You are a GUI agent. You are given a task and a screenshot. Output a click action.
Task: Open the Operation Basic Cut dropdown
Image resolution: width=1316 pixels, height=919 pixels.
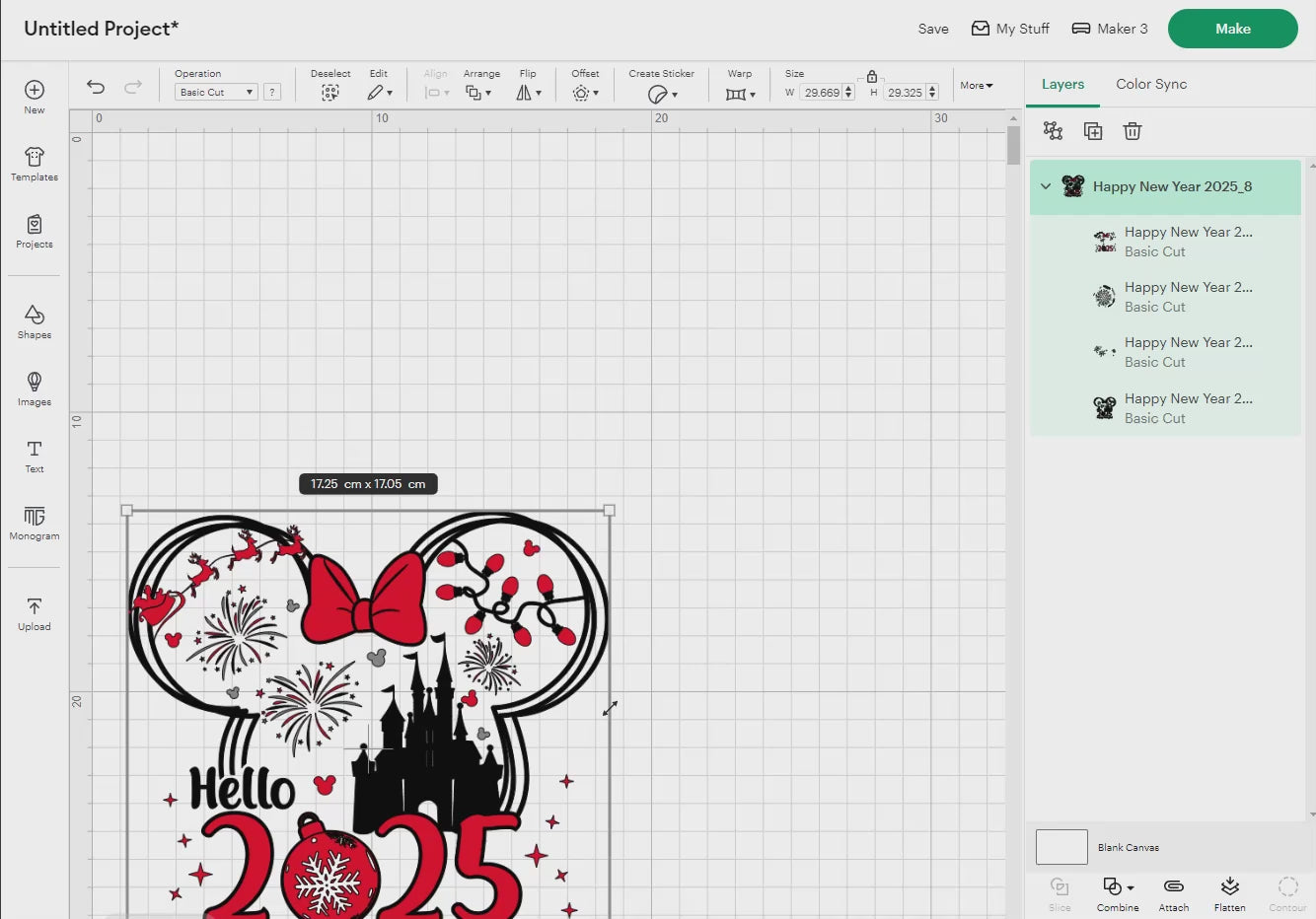click(216, 92)
